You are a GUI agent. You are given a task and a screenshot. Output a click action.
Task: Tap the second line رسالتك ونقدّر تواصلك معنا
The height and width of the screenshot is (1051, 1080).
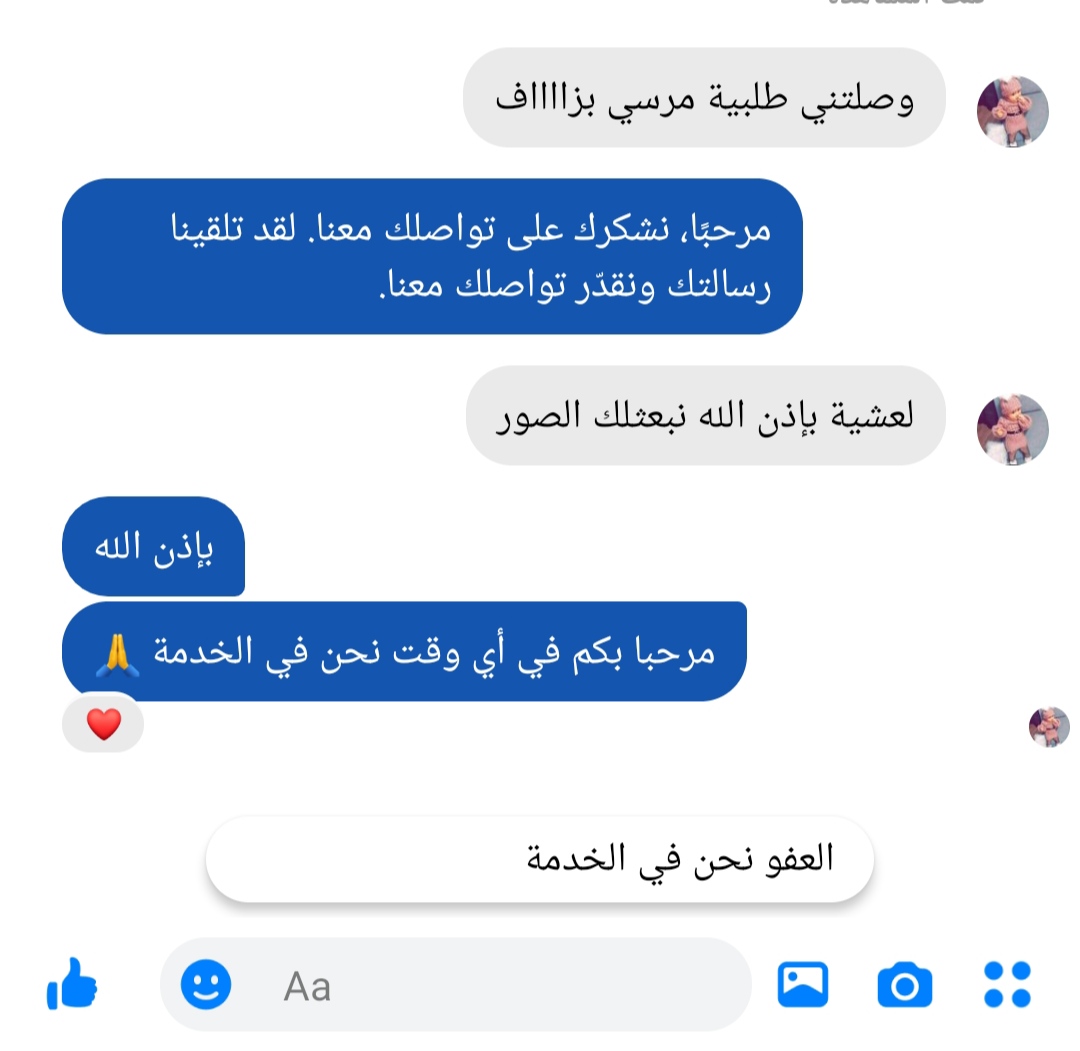[x=574, y=285]
